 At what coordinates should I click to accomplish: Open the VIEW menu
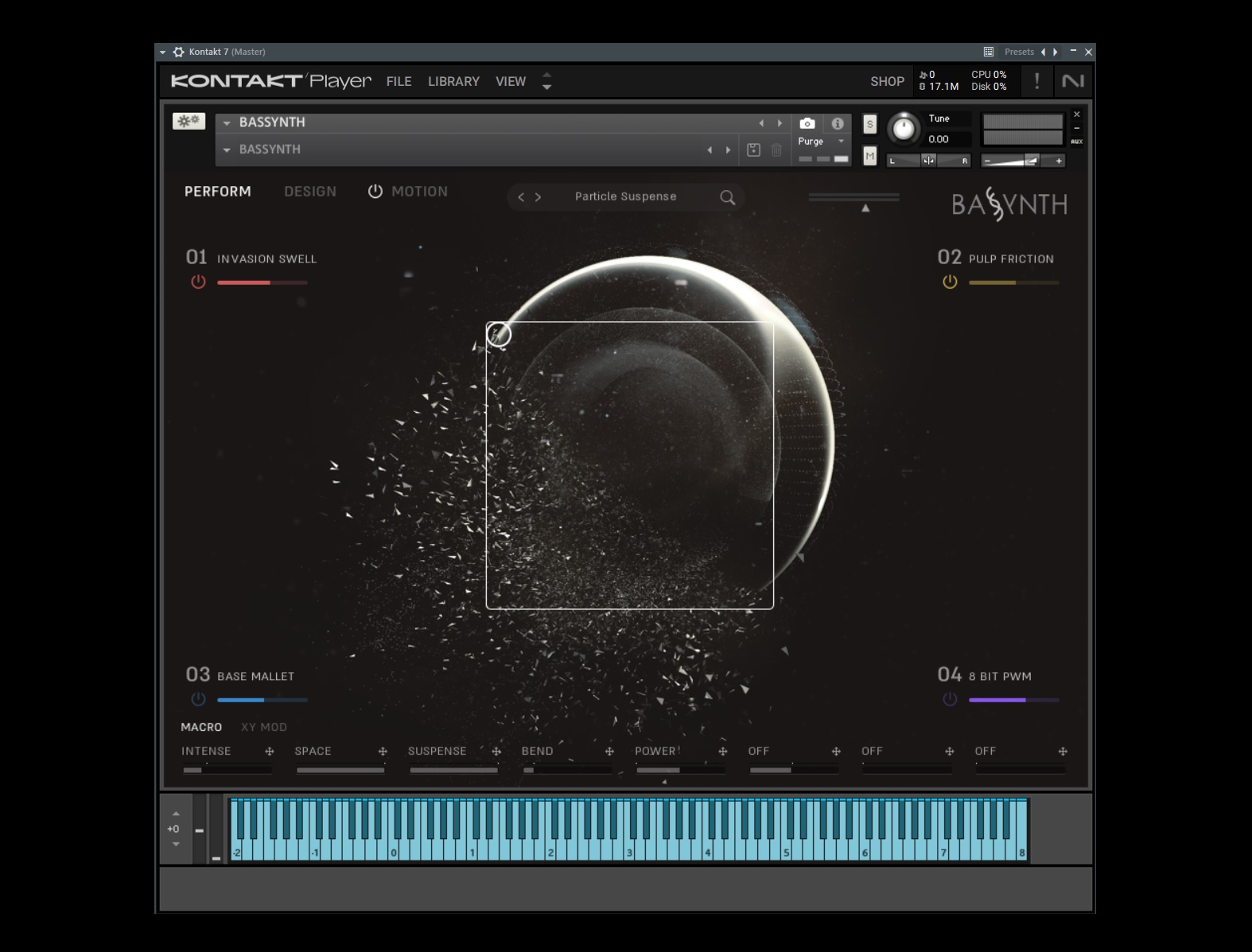[x=511, y=81]
